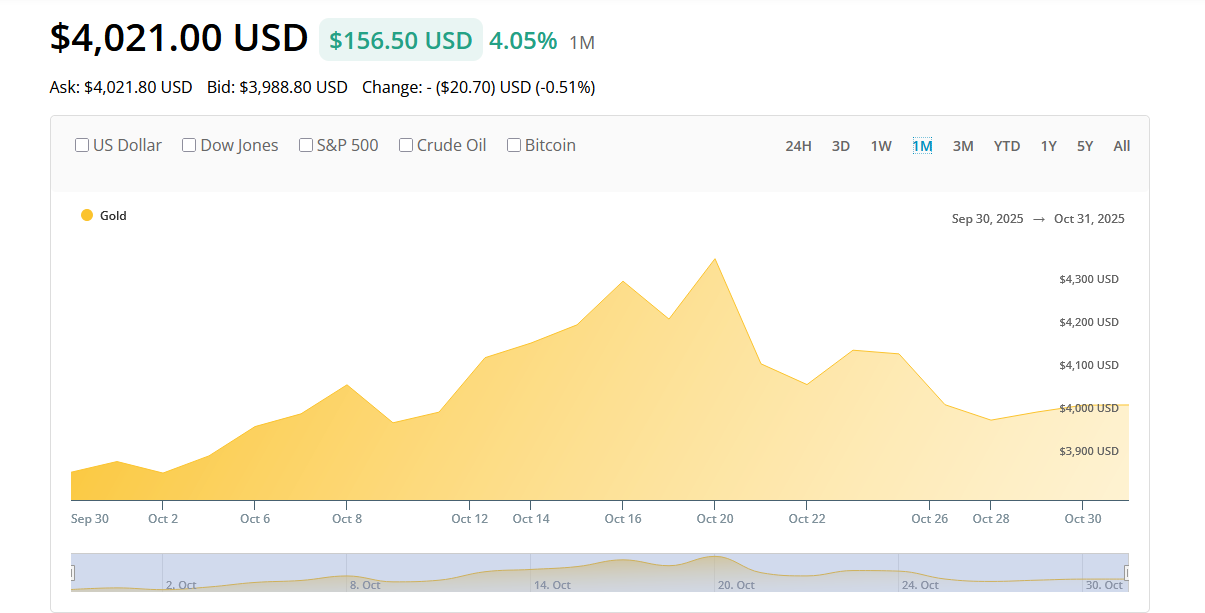Click the Gold legend label
Image resolution: width=1205 pixels, height=613 pixels.
coord(113,215)
